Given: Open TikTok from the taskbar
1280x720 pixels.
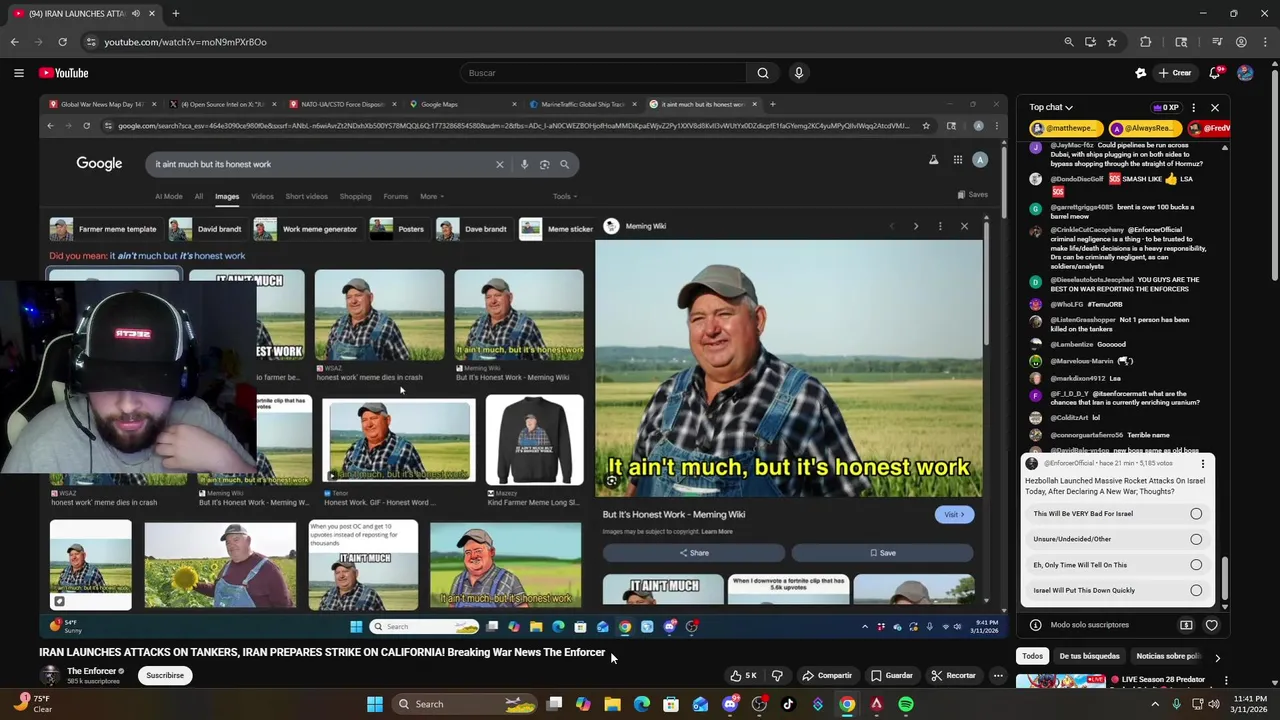Looking at the screenshot, I should pyautogui.click(x=788, y=704).
